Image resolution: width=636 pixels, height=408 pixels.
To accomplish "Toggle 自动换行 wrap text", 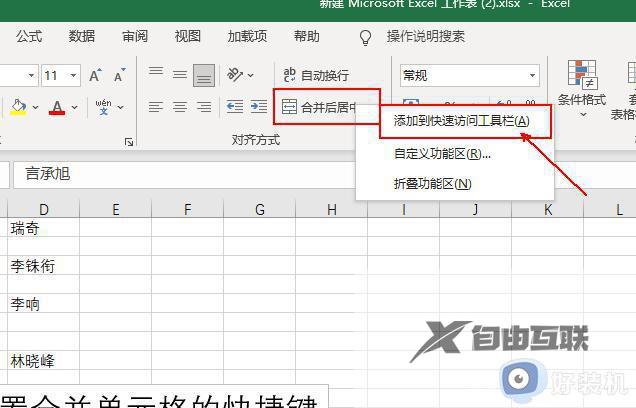I will coord(316,75).
